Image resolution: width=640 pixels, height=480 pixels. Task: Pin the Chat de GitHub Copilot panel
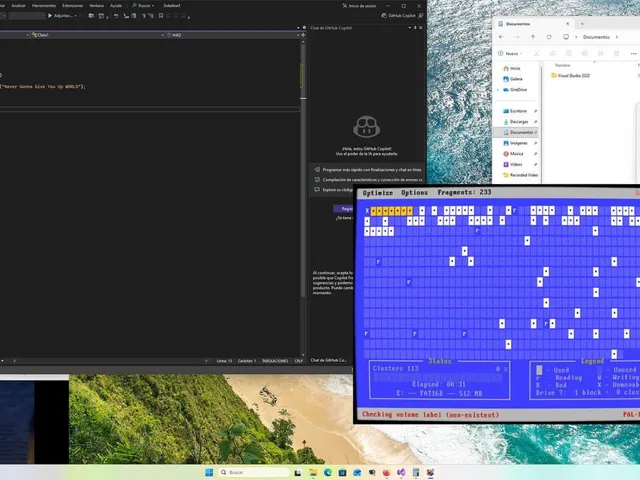pos(415,28)
